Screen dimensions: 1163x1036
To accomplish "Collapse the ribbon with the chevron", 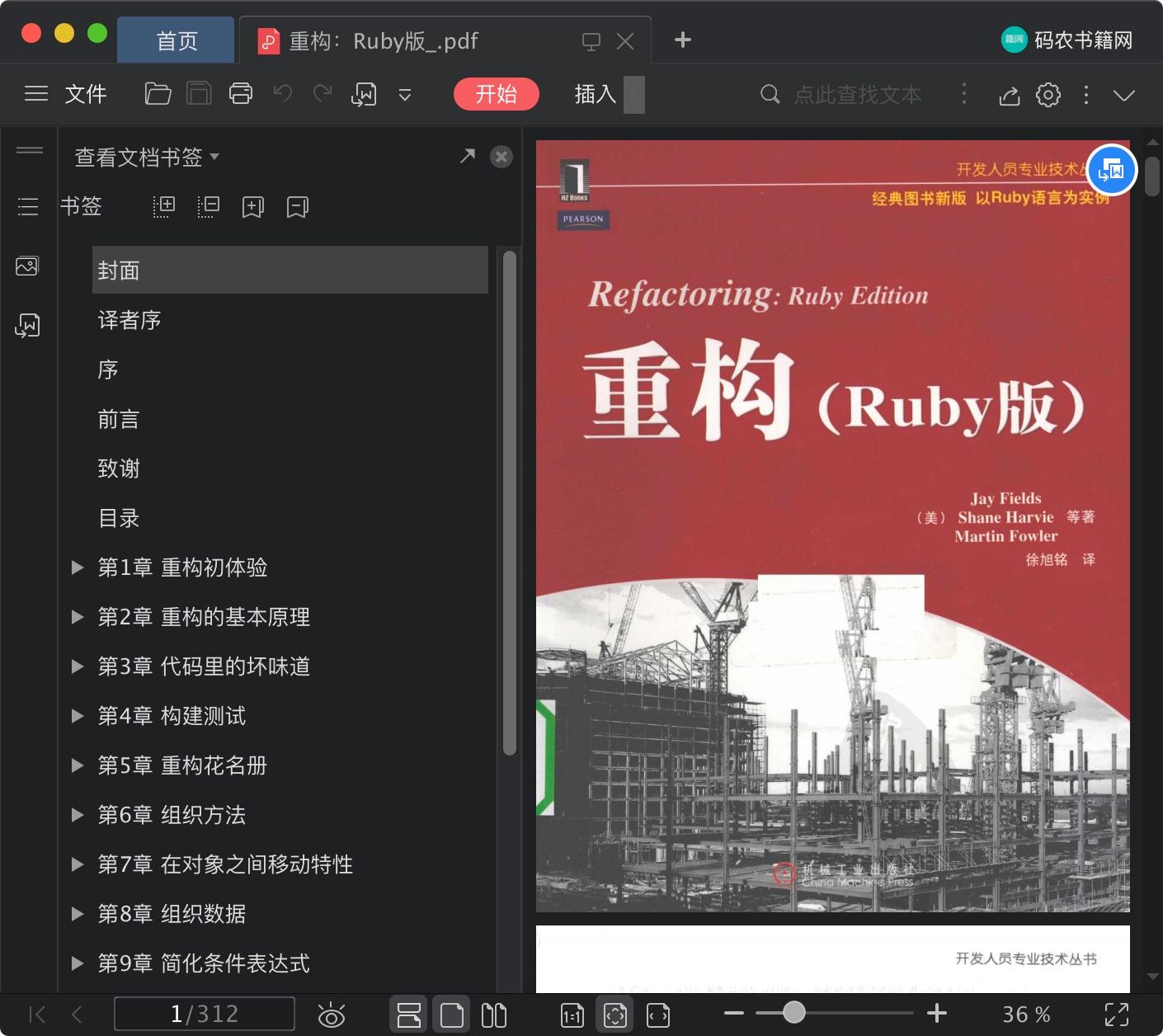I will (1123, 95).
